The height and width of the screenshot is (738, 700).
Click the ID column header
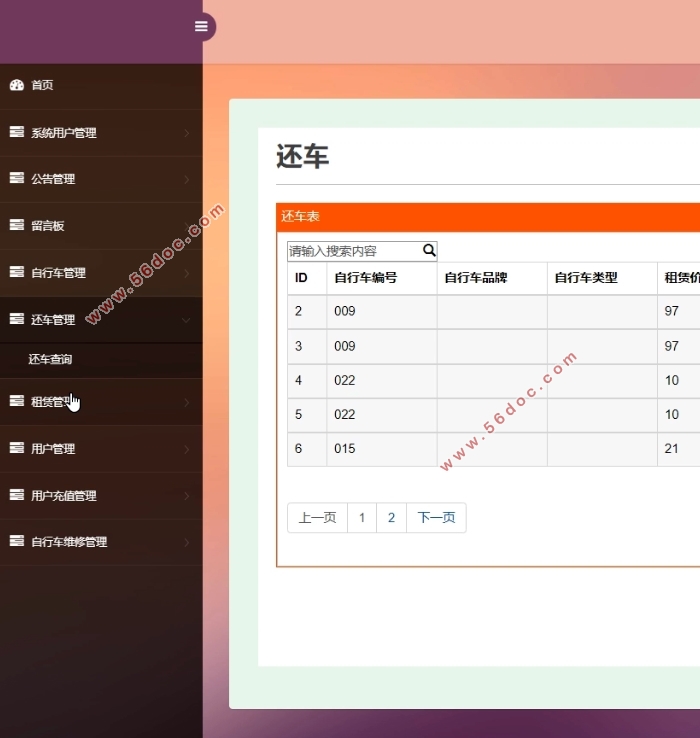301,278
